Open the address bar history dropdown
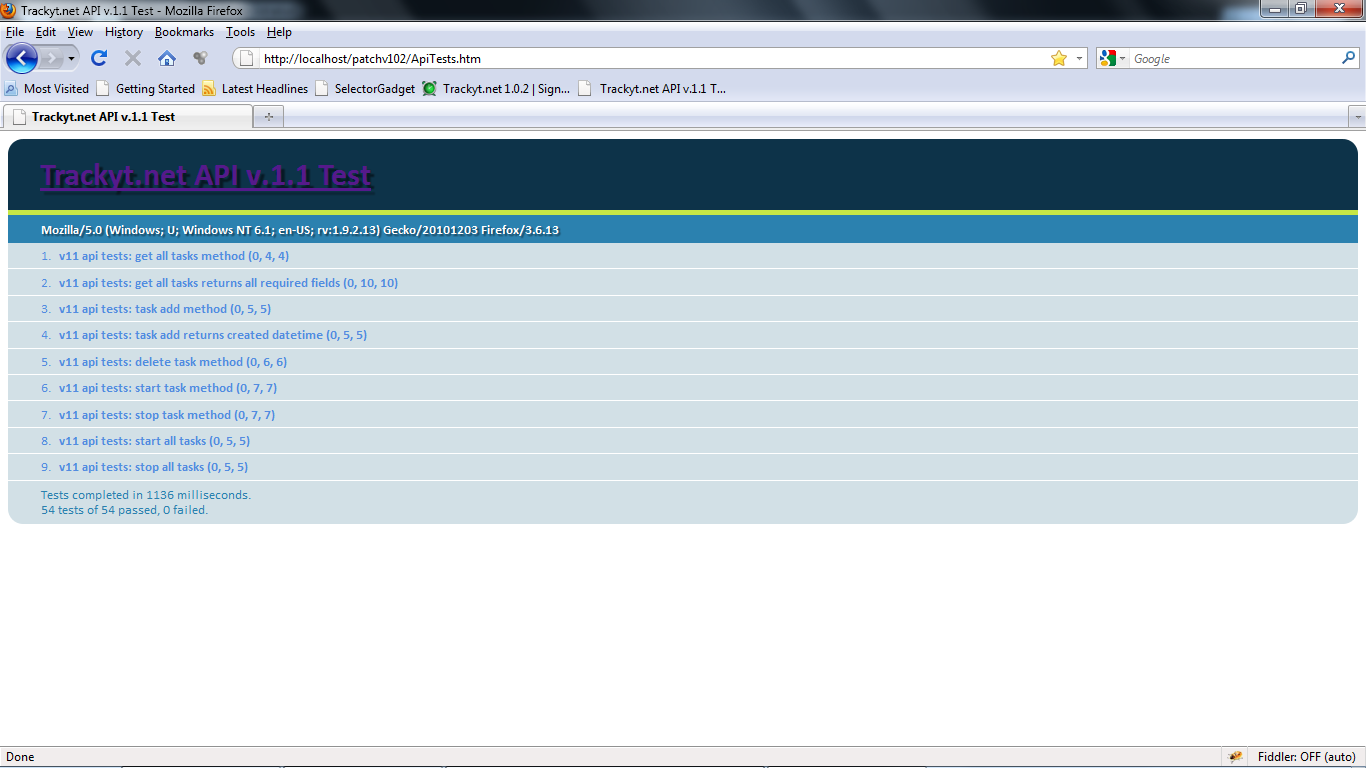 pos(1079,59)
